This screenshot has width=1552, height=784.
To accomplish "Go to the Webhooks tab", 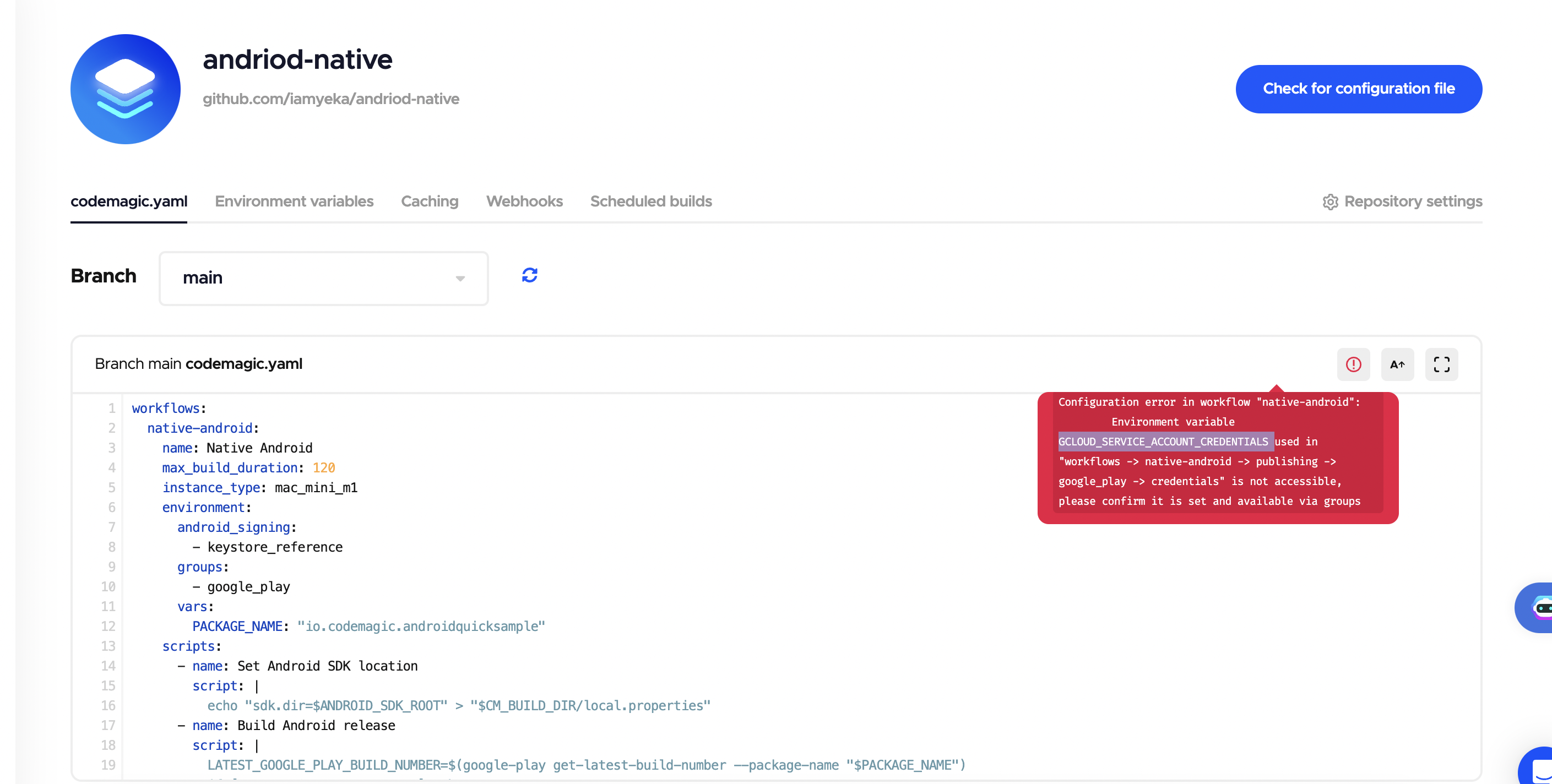I will [x=524, y=201].
